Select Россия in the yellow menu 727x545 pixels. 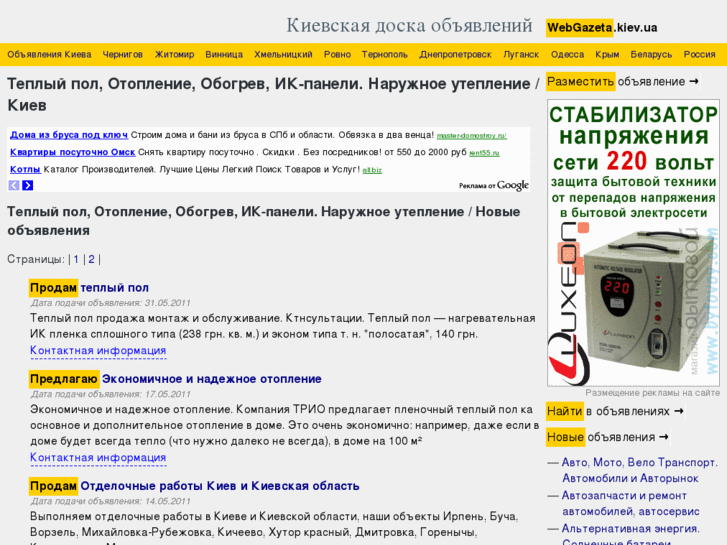(x=700, y=54)
